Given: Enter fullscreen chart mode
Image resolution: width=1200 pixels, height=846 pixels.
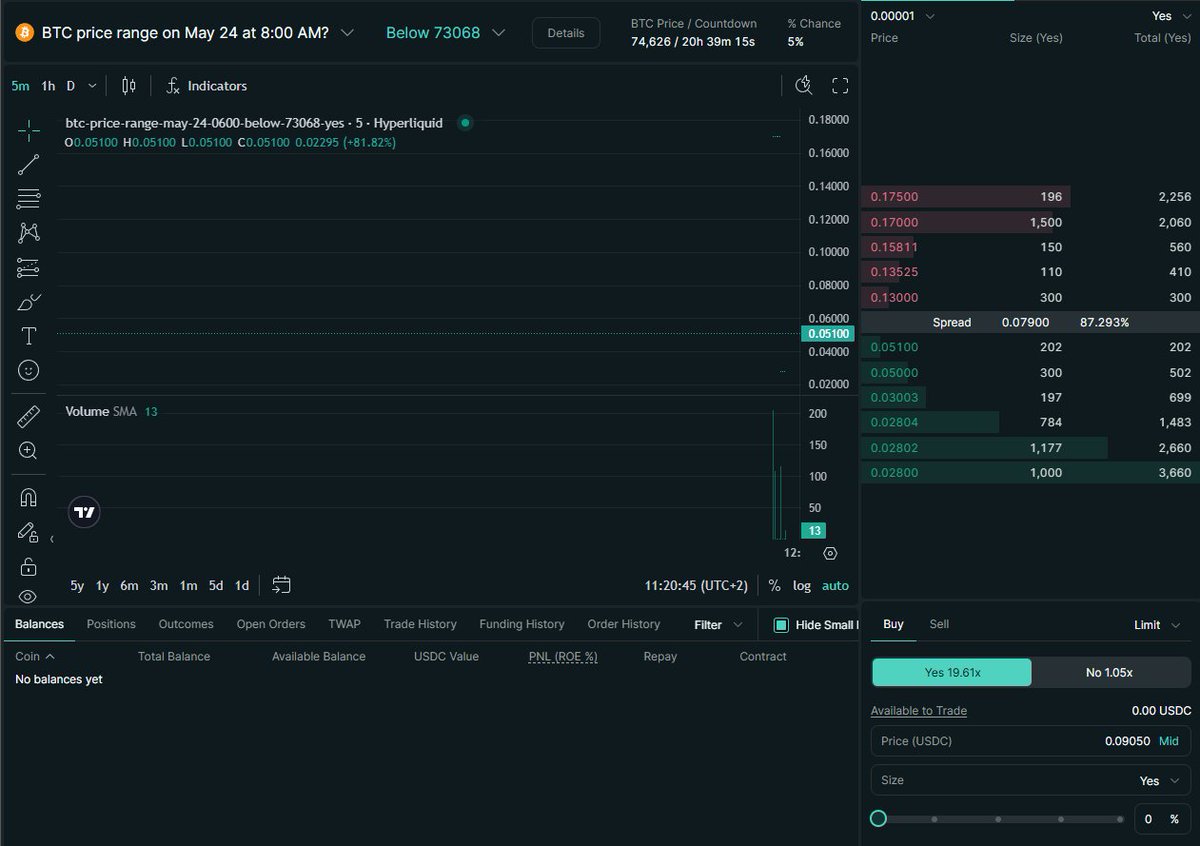Looking at the screenshot, I should click(x=840, y=86).
